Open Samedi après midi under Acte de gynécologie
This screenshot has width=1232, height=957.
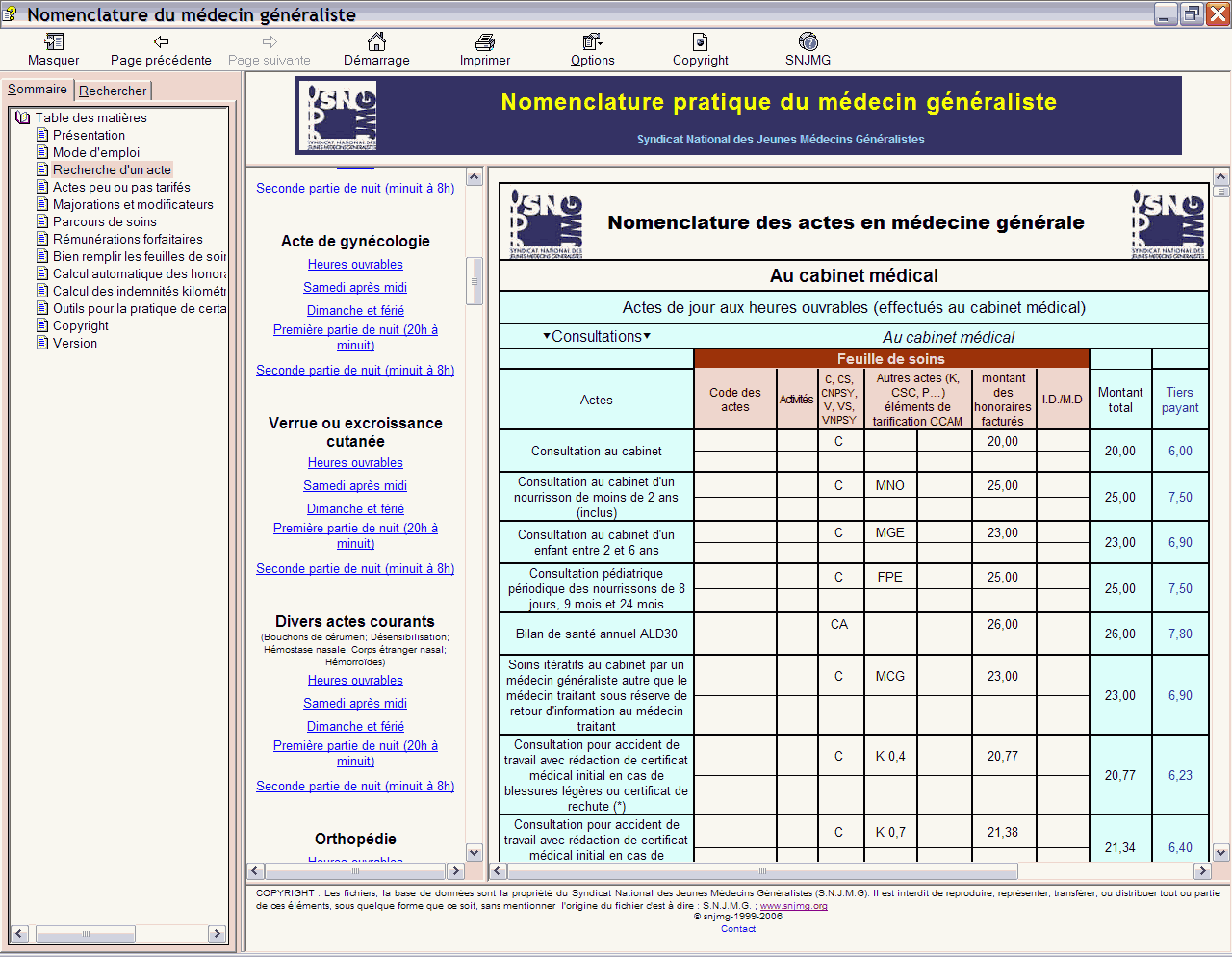pos(355,287)
